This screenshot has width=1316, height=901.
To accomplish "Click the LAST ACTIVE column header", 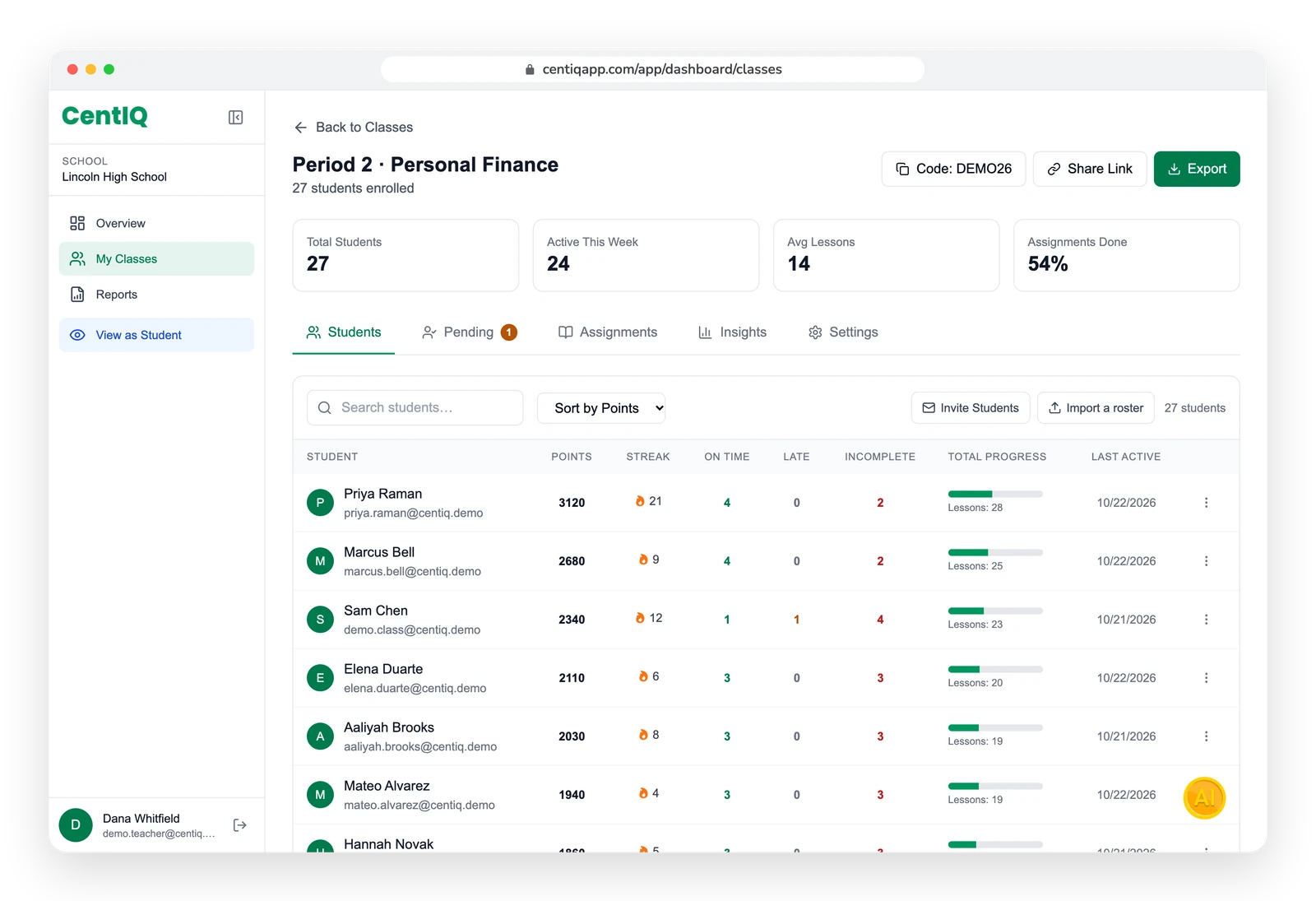I will (1126, 457).
